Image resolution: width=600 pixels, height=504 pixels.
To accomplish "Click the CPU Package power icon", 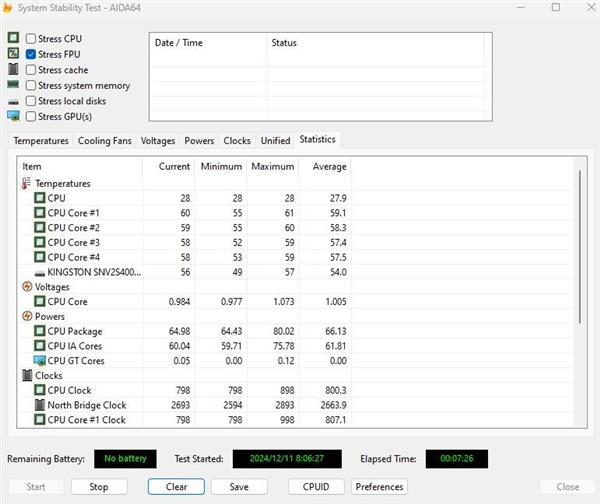I will [40, 331].
